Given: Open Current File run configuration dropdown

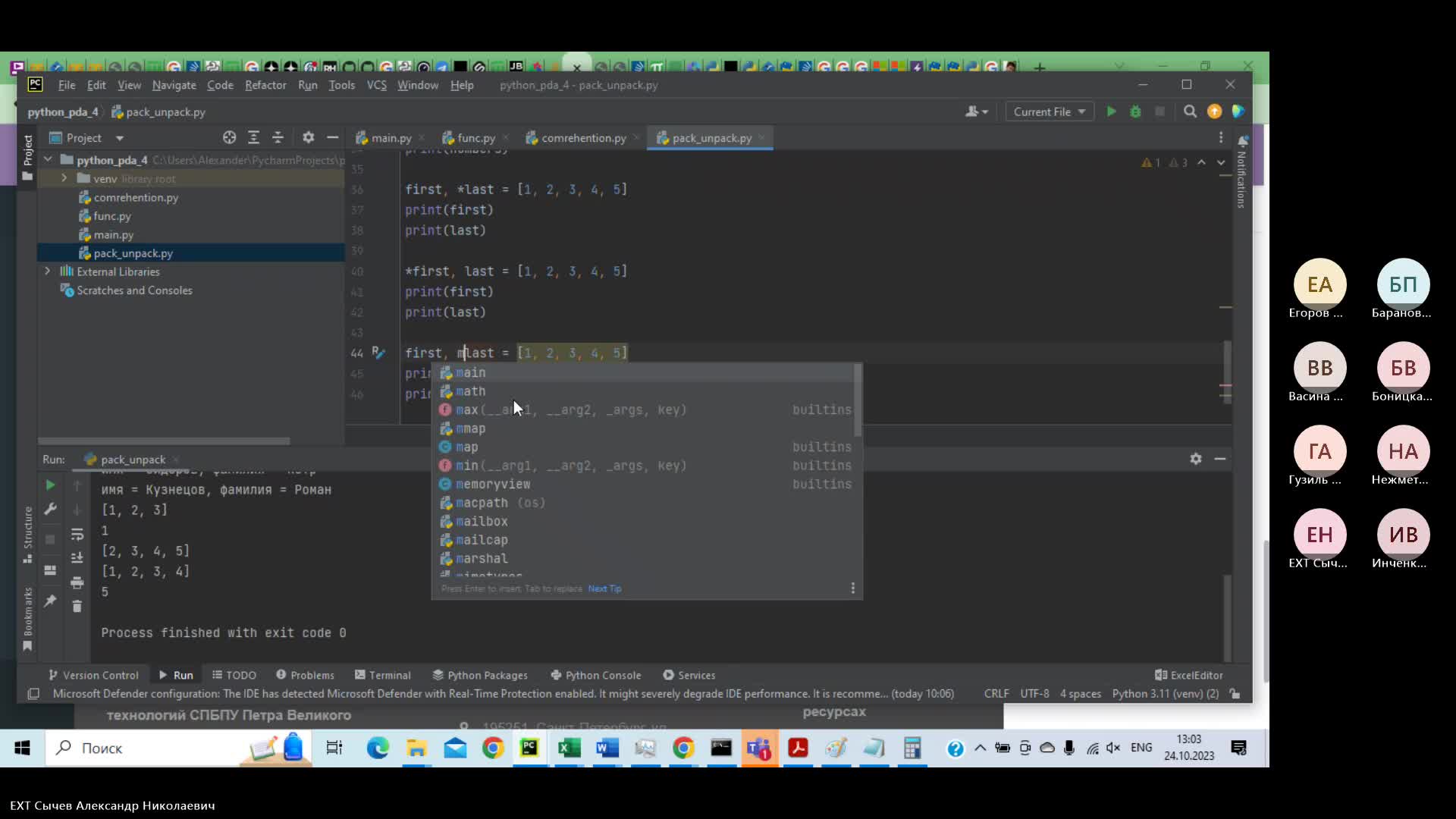Looking at the screenshot, I should pyautogui.click(x=1050, y=111).
